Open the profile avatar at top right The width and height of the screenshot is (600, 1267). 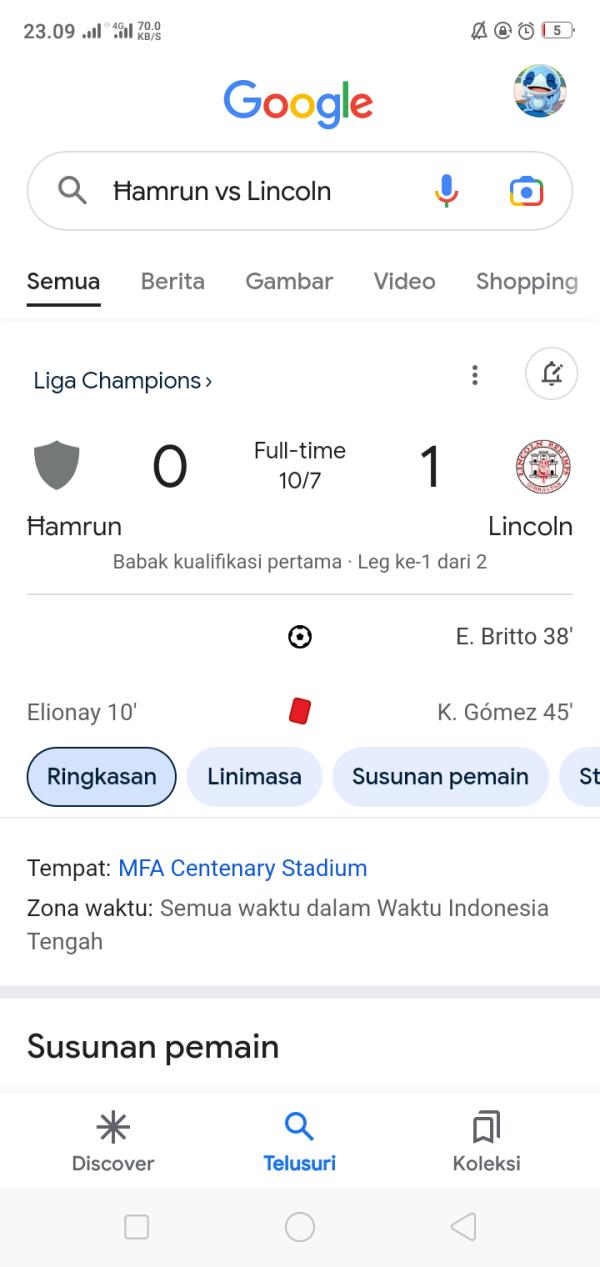coord(540,91)
